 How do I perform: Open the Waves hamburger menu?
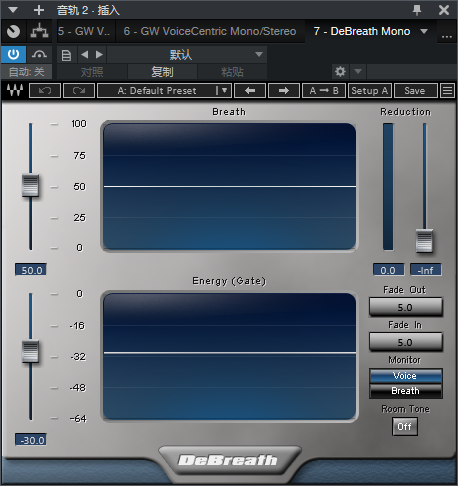[x=447, y=91]
